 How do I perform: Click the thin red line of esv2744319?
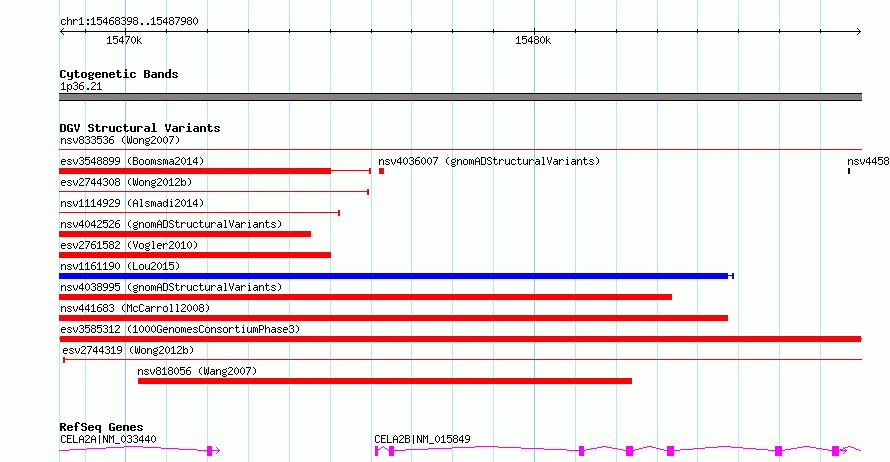point(462,360)
